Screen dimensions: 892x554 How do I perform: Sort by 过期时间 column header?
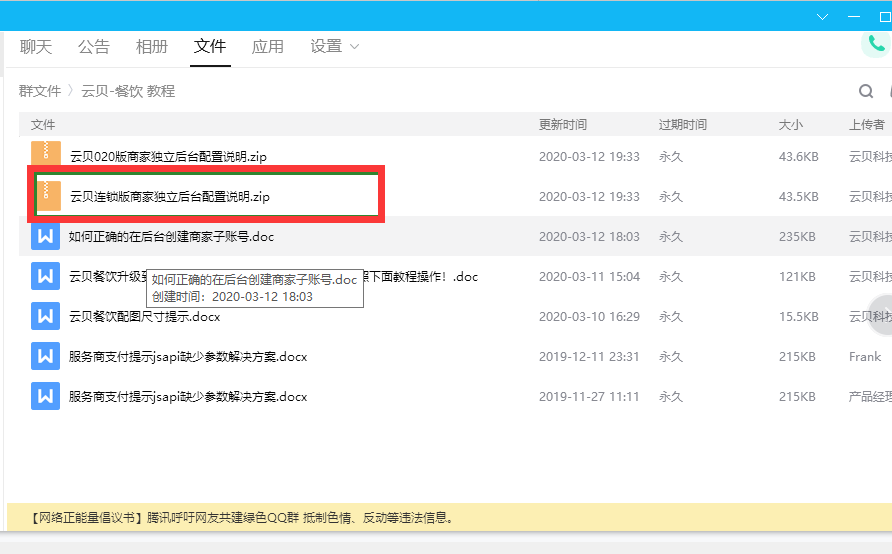(683, 125)
